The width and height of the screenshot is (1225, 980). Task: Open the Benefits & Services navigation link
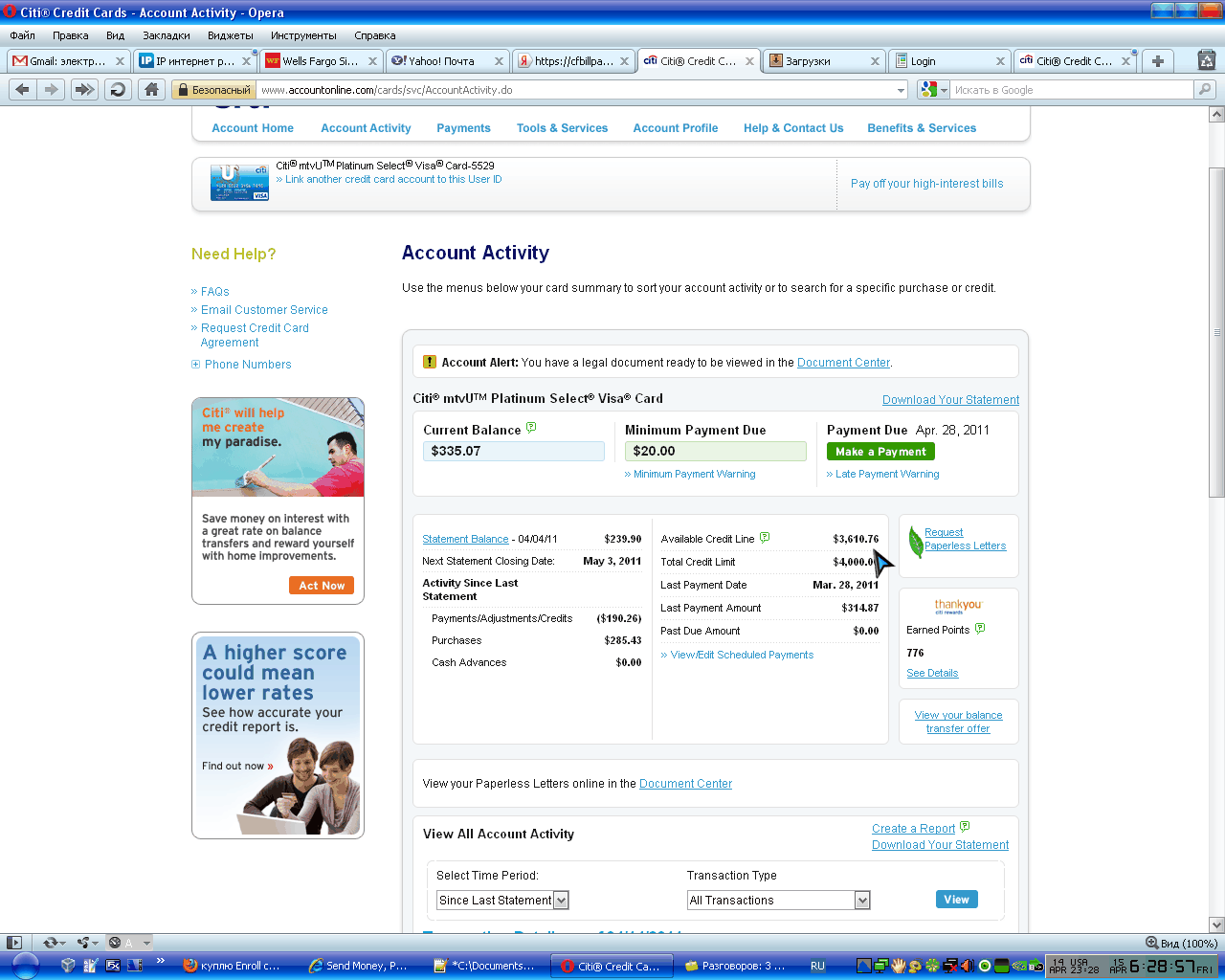922,128
